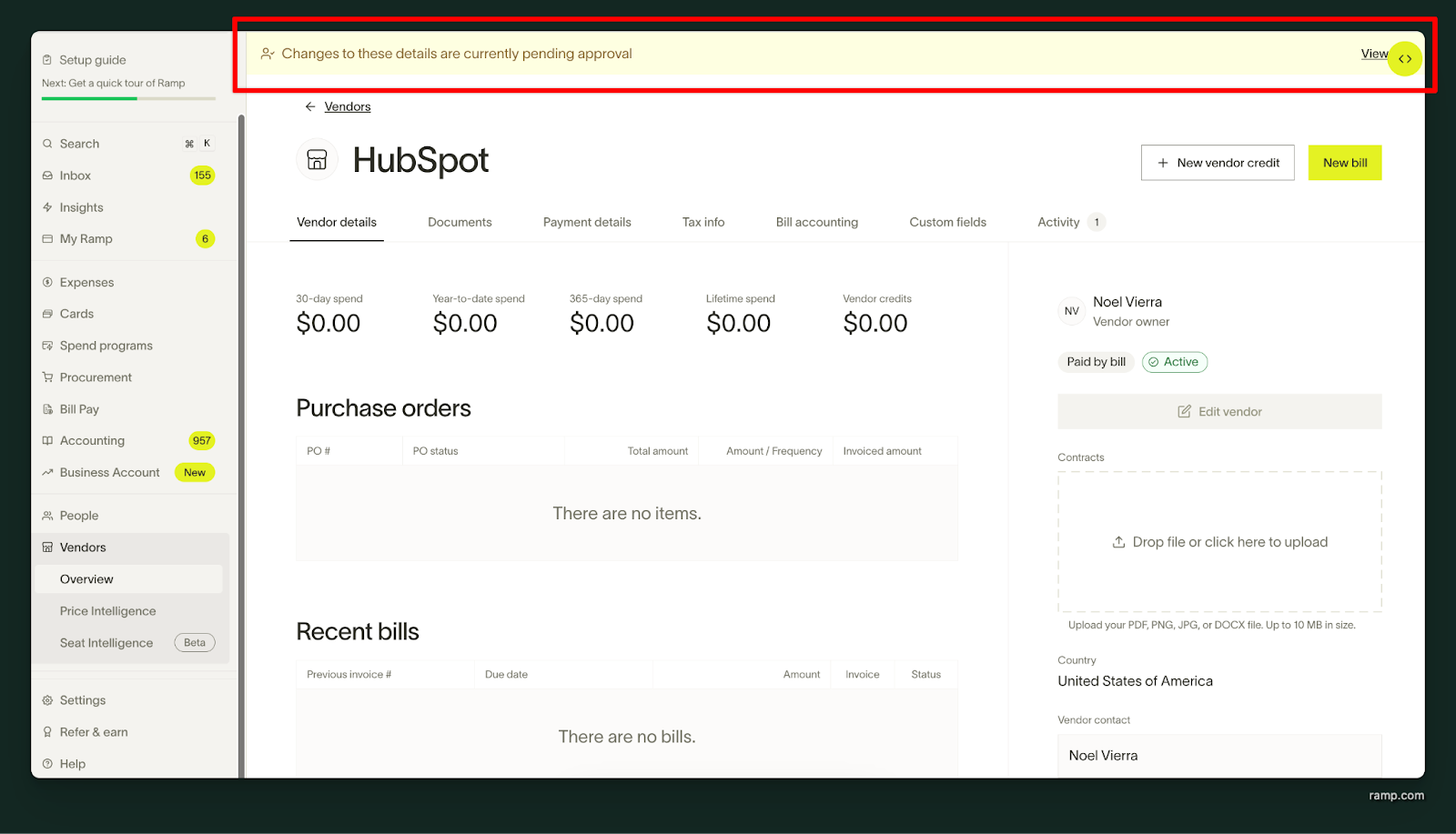Viewport: 1456px width, 834px height.
Task: Click United States of America country value
Action: [x=1135, y=681]
